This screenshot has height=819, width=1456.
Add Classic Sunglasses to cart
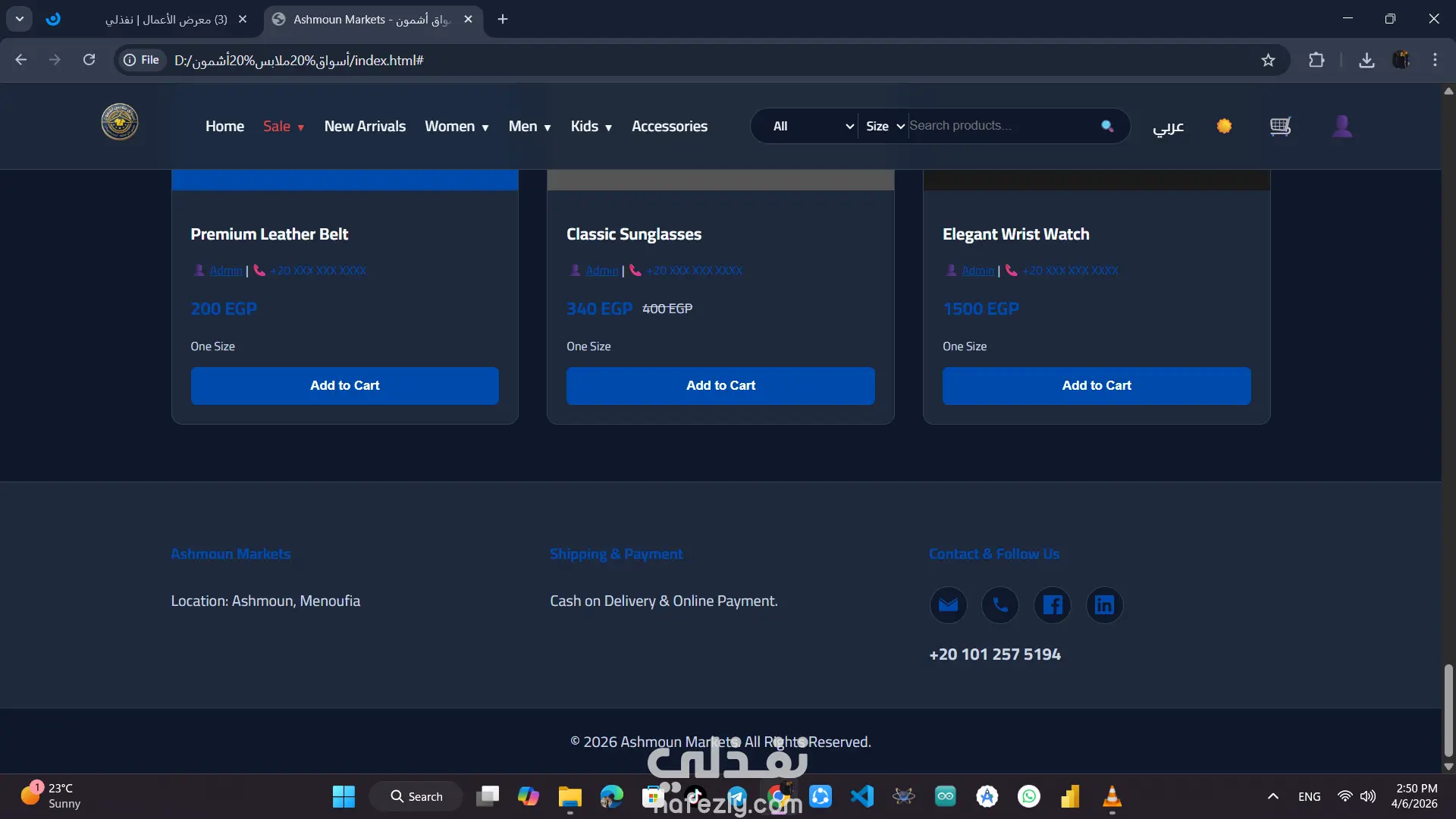pos(720,385)
